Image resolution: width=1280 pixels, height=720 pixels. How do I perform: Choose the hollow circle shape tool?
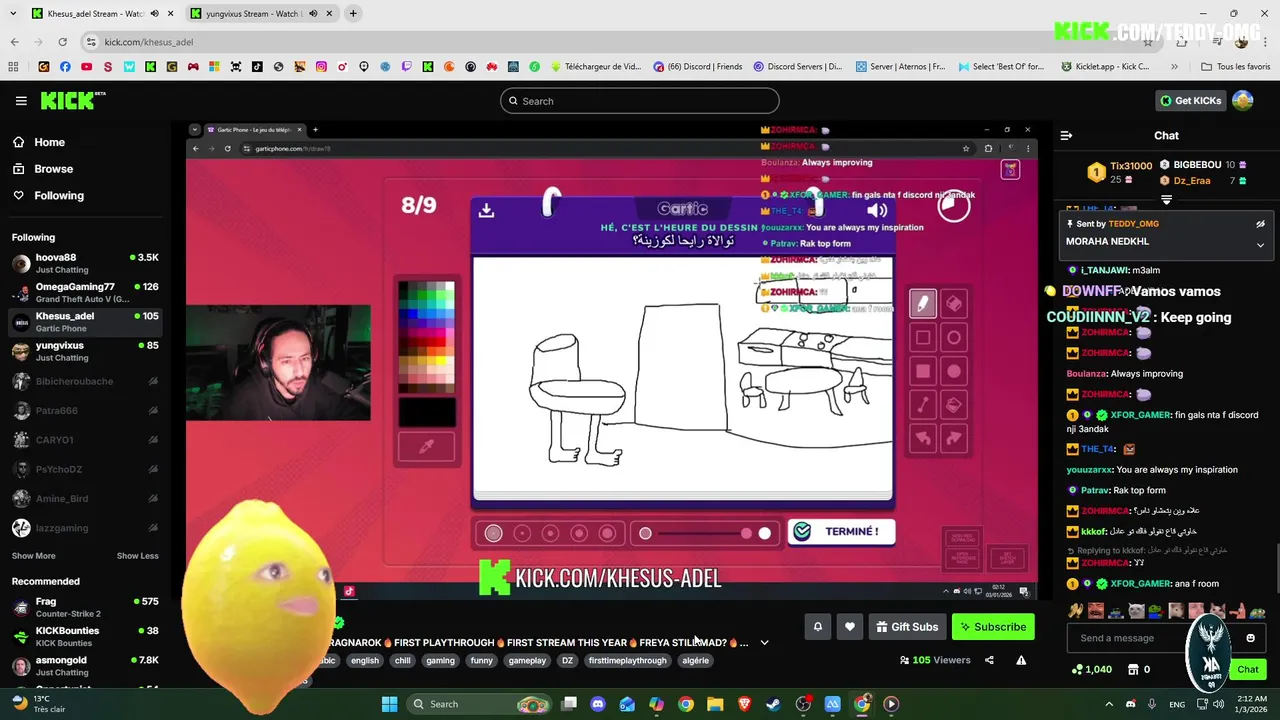coord(954,338)
